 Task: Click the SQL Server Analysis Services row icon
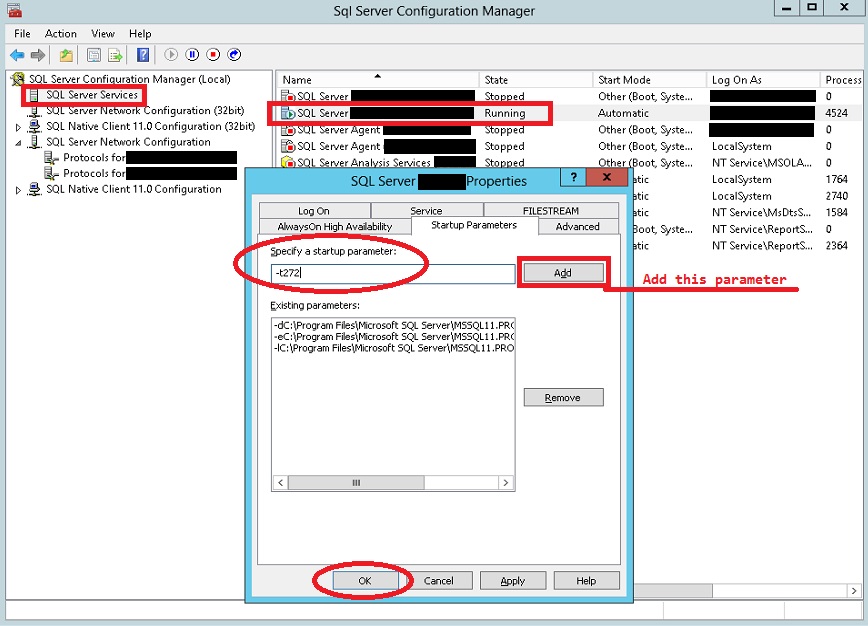288,163
